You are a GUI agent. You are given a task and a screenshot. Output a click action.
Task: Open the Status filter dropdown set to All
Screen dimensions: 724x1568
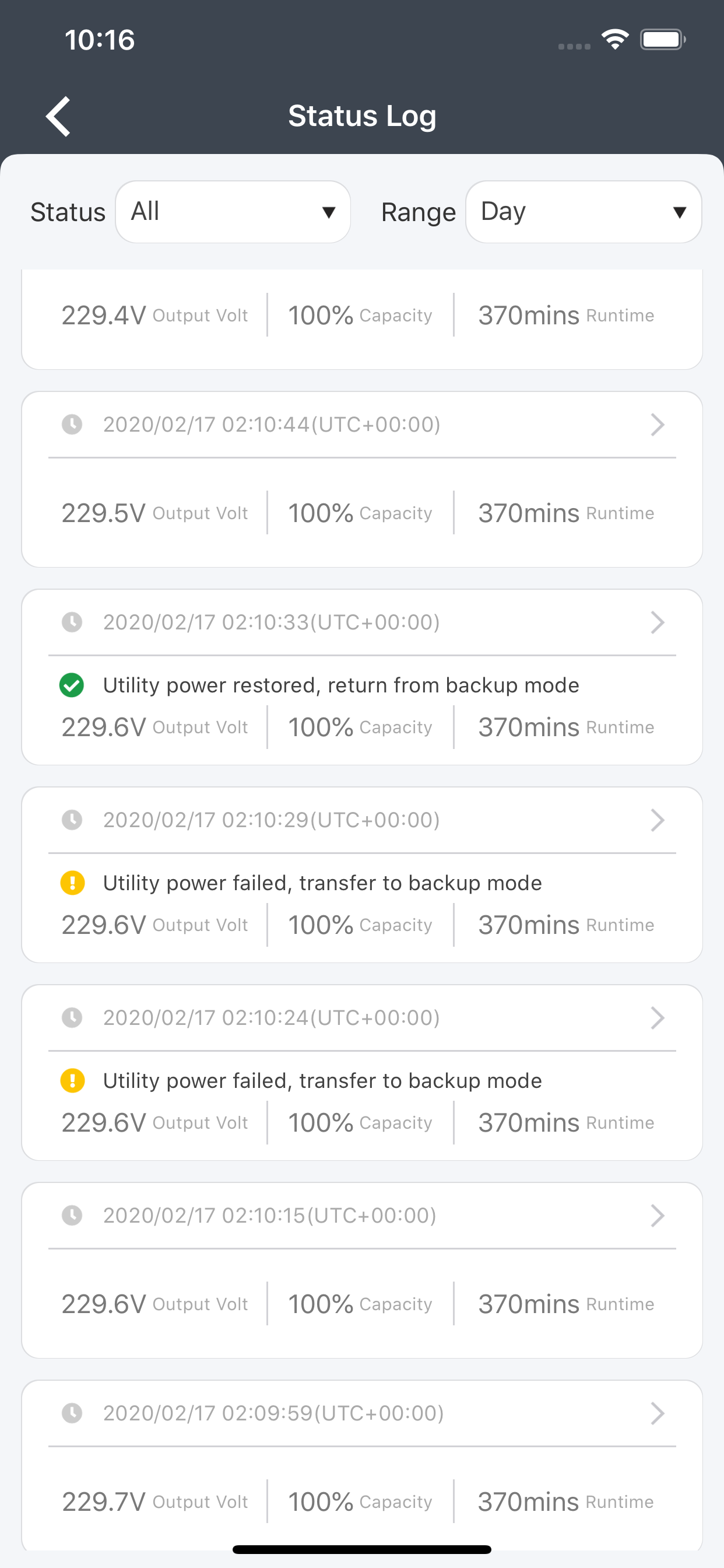pos(233,212)
